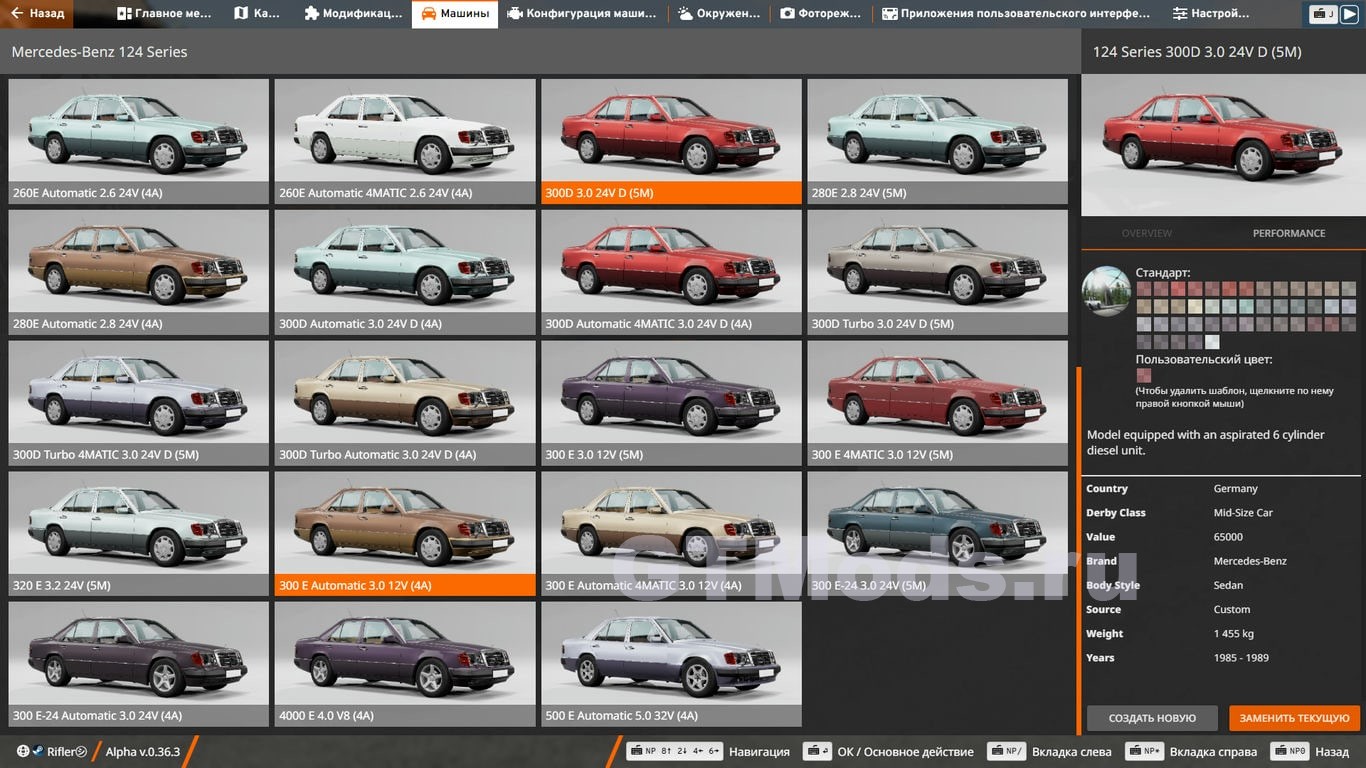Click the Alpha v.0.36.3 version label
Screen dimensions: 1366x768
tap(143, 752)
